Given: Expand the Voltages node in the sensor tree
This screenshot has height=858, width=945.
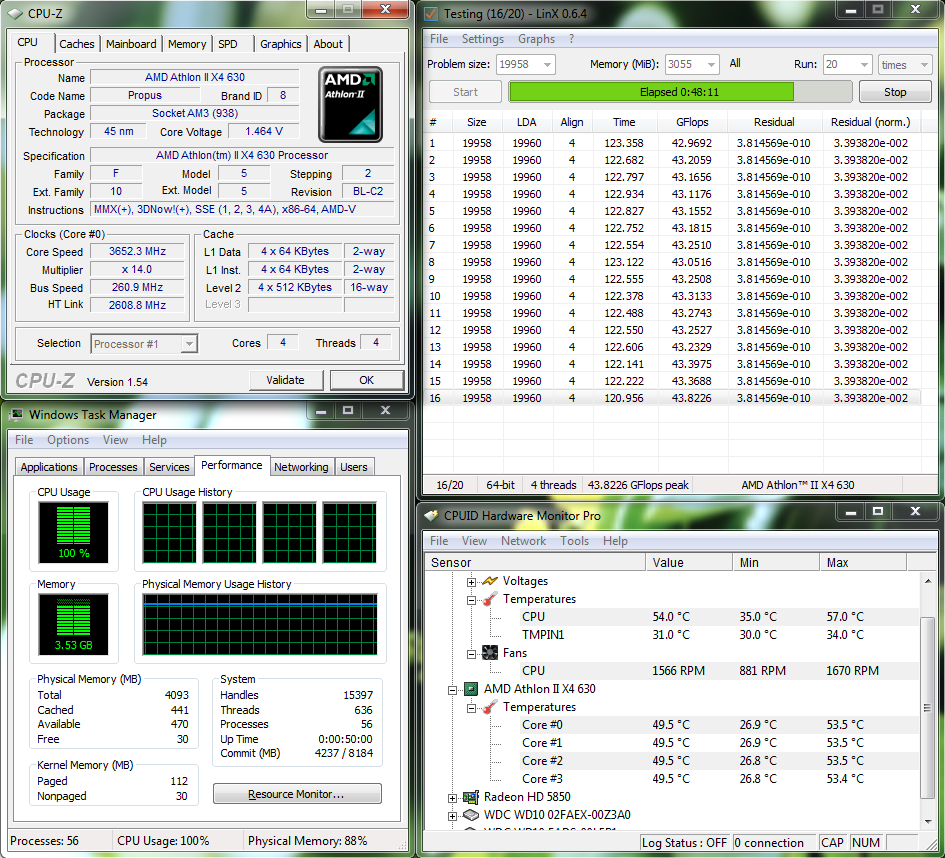Looking at the screenshot, I should (472, 581).
